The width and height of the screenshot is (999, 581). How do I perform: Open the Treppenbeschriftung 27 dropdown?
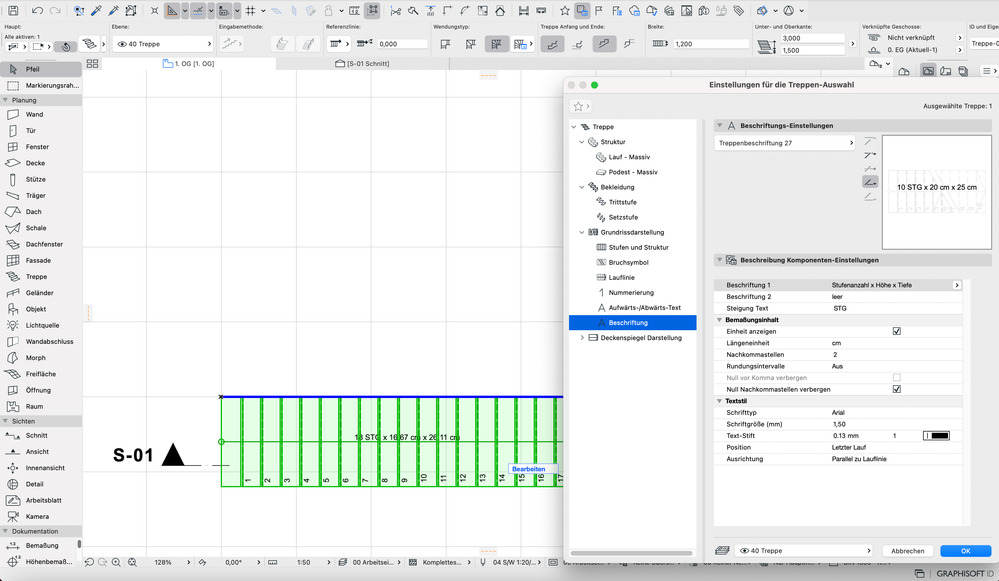click(785, 143)
